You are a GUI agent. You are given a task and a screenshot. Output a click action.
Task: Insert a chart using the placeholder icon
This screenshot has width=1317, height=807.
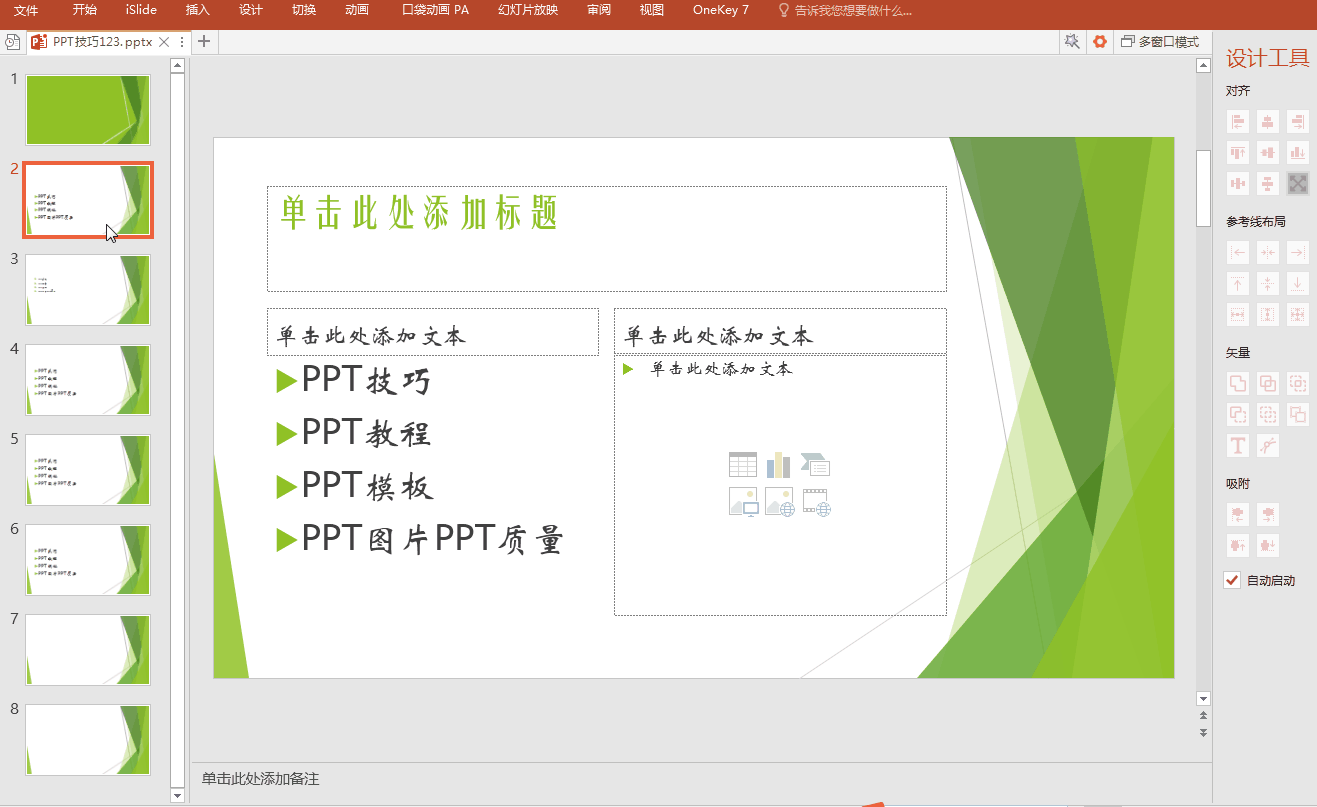coord(779,464)
